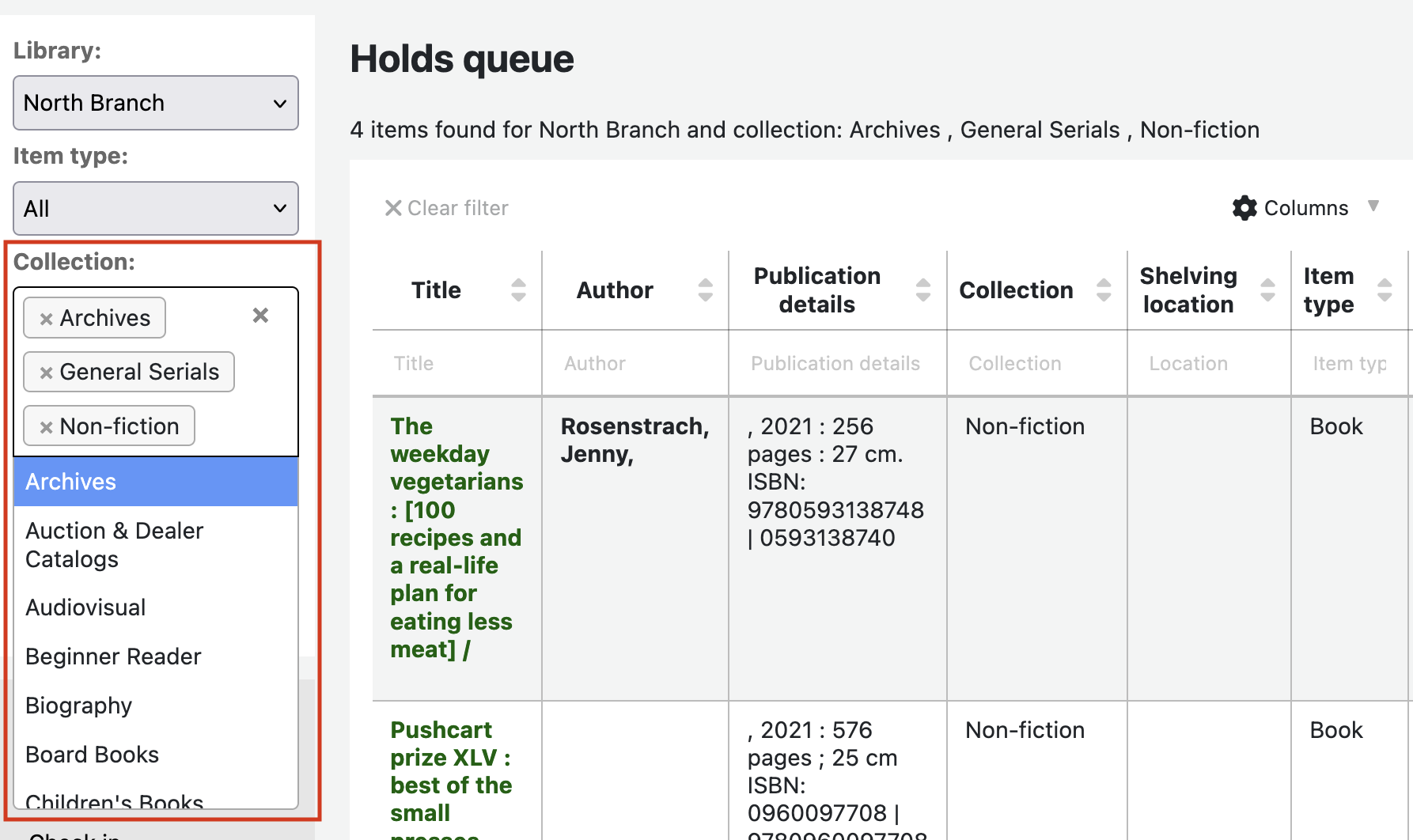
Task: Remove the Archives tag from Collection
Action: (46, 319)
